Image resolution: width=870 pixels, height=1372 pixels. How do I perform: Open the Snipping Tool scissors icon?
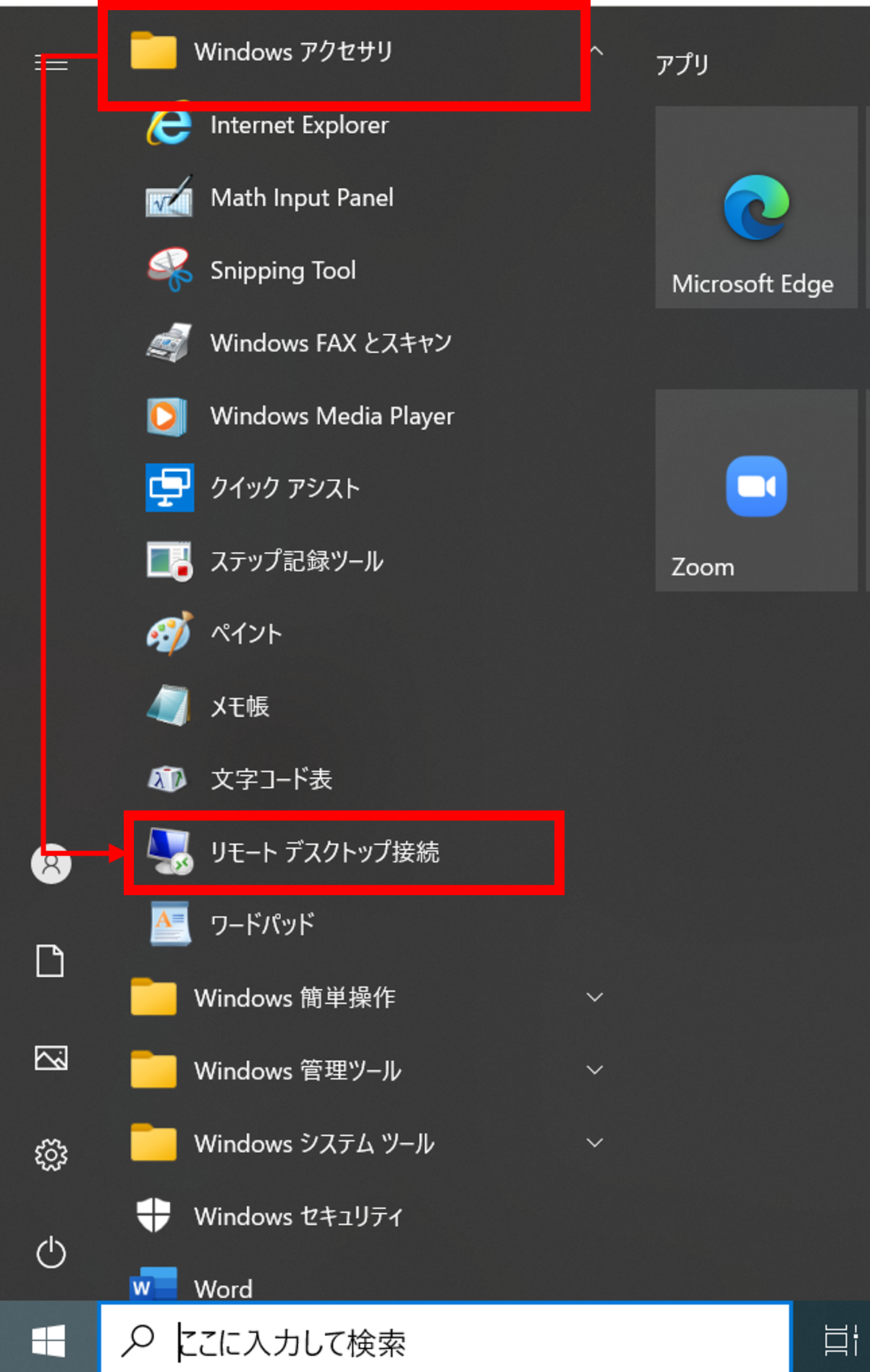point(169,270)
